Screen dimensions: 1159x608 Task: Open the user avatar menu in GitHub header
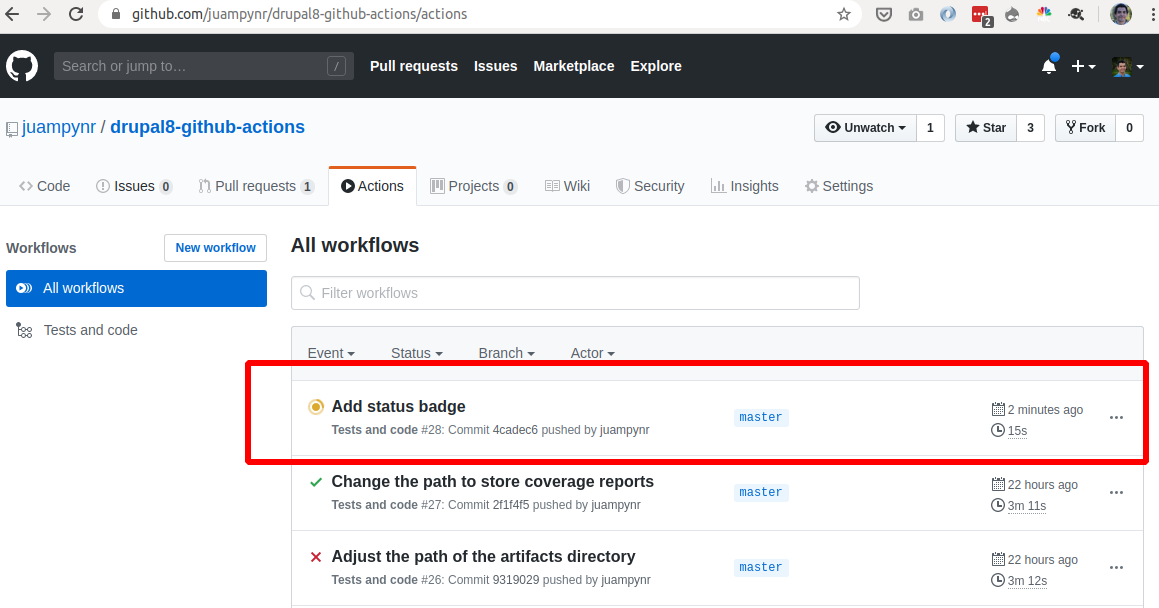click(1128, 66)
